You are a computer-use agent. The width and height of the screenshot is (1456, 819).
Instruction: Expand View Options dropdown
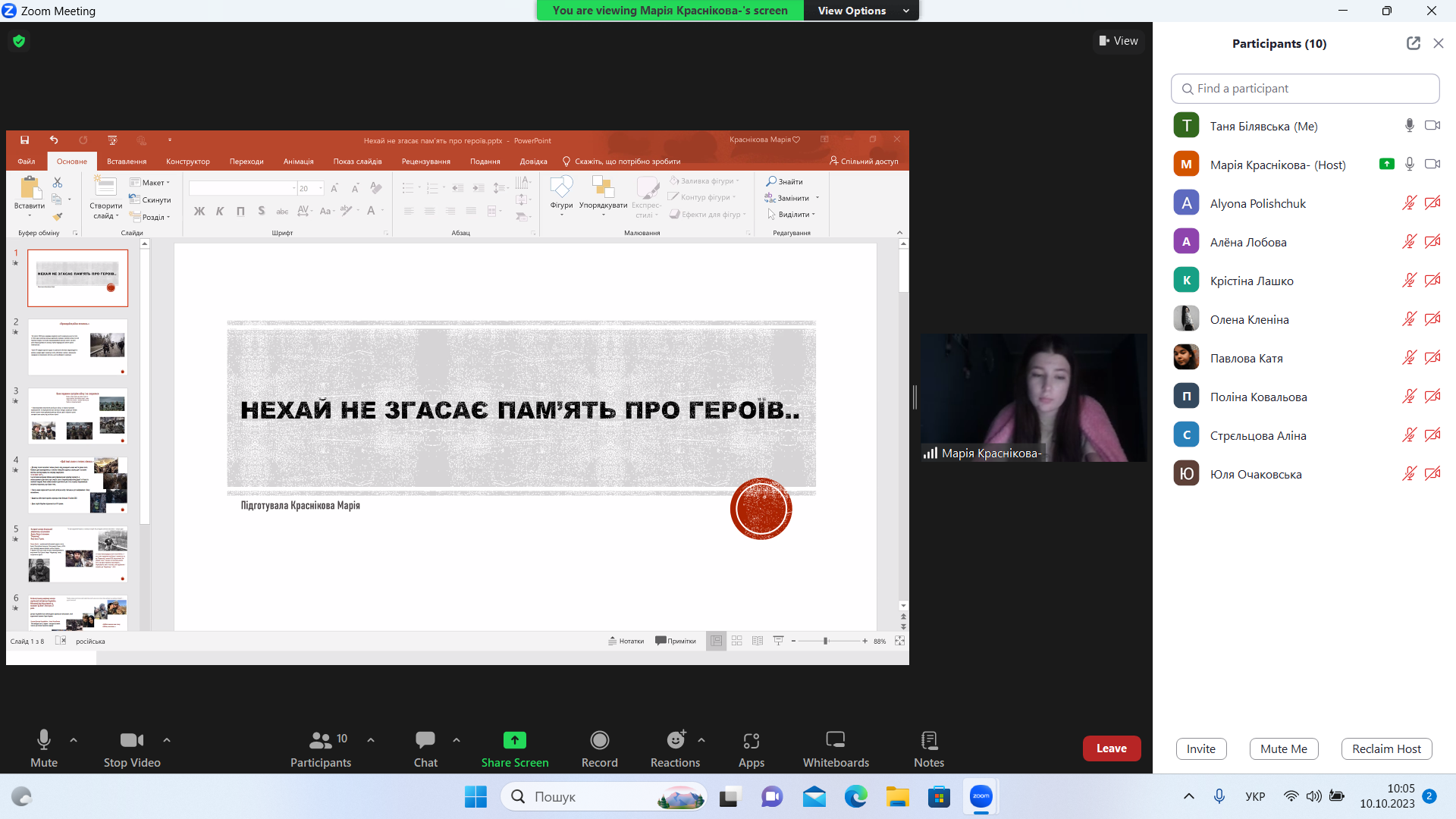pyautogui.click(x=861, y=11)
